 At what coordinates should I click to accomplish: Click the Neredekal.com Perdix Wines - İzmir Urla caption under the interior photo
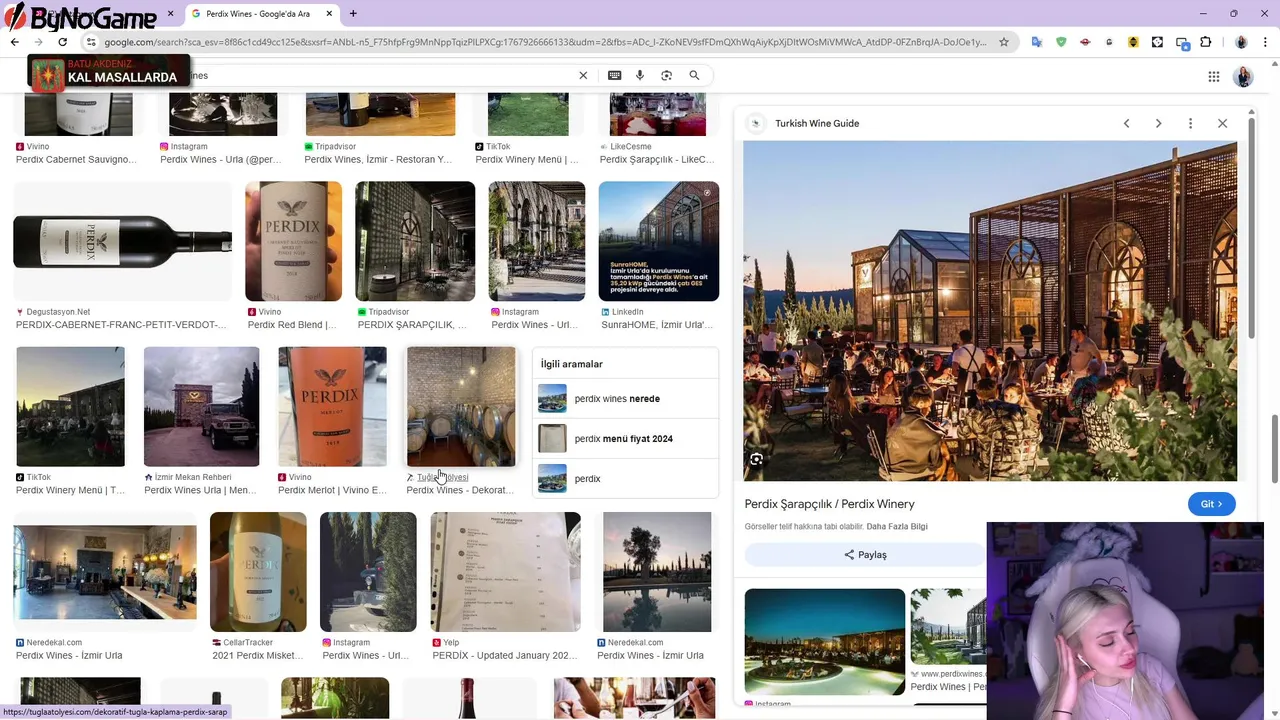pyautogui.click(x=69, y=655)
